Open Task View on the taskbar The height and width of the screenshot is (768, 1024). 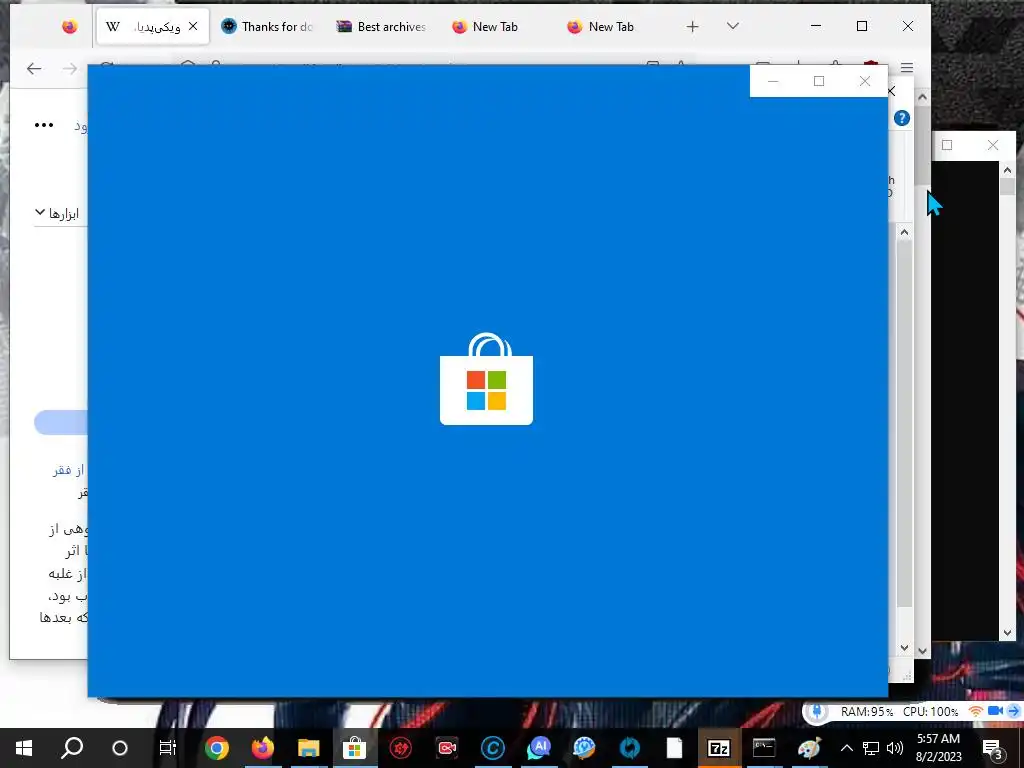(x=168, y=748)
